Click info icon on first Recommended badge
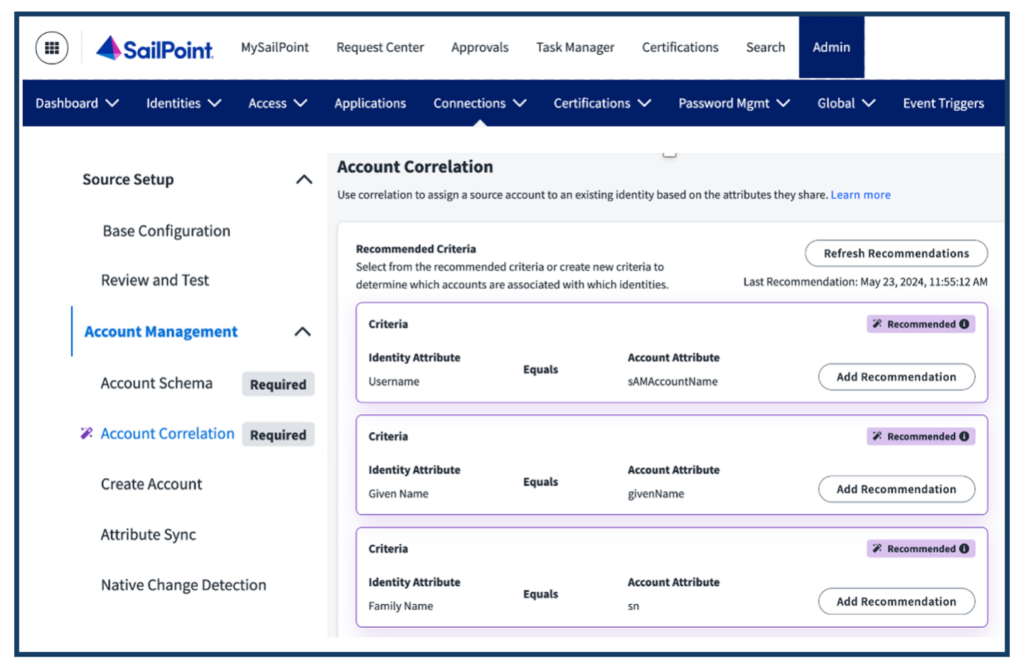The height and width of the screenshot is (670, 1024). click(x=964, y=325)
